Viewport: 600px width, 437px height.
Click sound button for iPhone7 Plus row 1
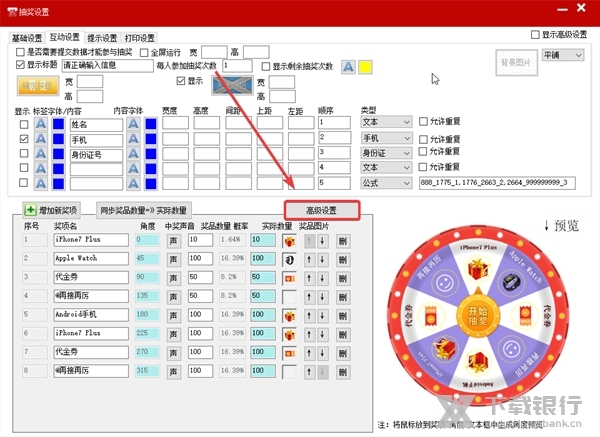point(174,241)
